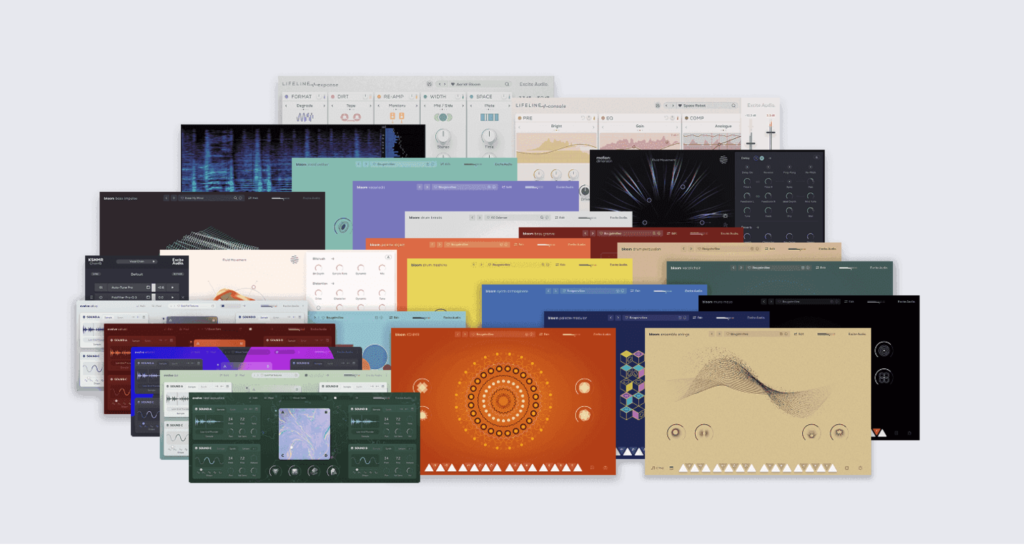
Task: Click third macro knob in Bloom Ensemble Strings
Action: [810, 432]
